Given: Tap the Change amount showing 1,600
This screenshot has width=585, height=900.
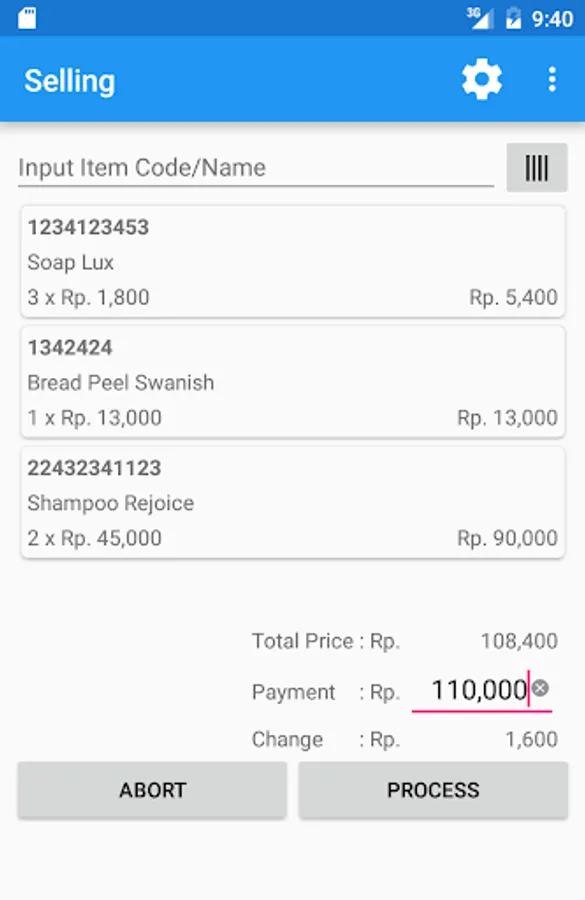Looking at the screenshot, I should tap(534, 739).
